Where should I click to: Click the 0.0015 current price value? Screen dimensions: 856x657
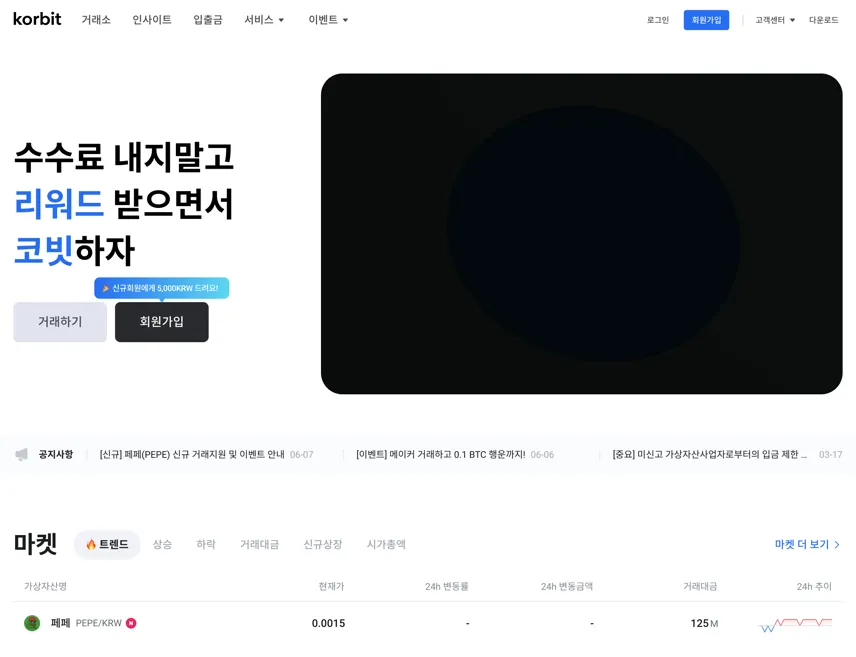pos(329,623)
